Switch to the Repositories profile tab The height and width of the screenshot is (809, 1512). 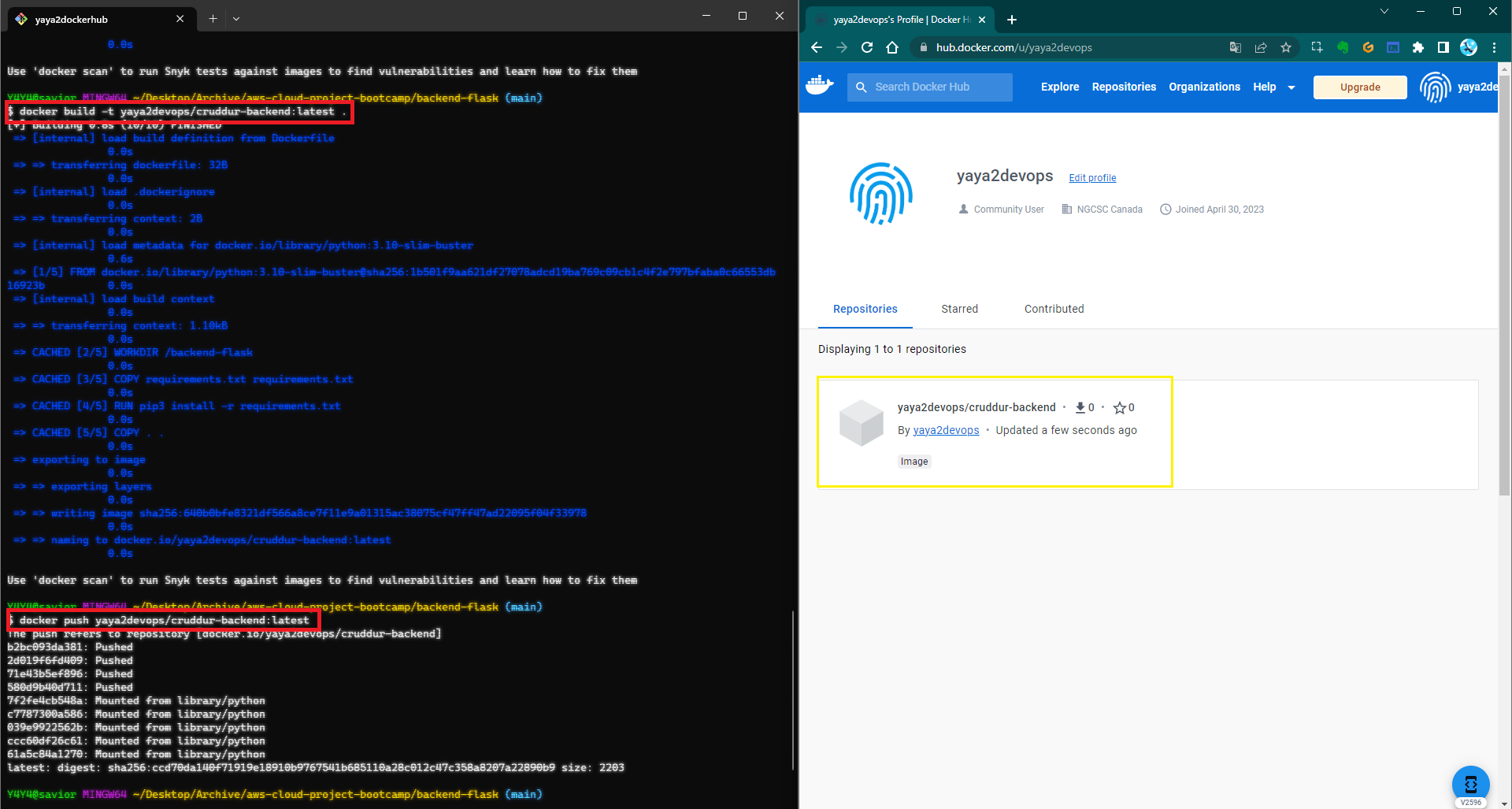(x=865, y=309)
